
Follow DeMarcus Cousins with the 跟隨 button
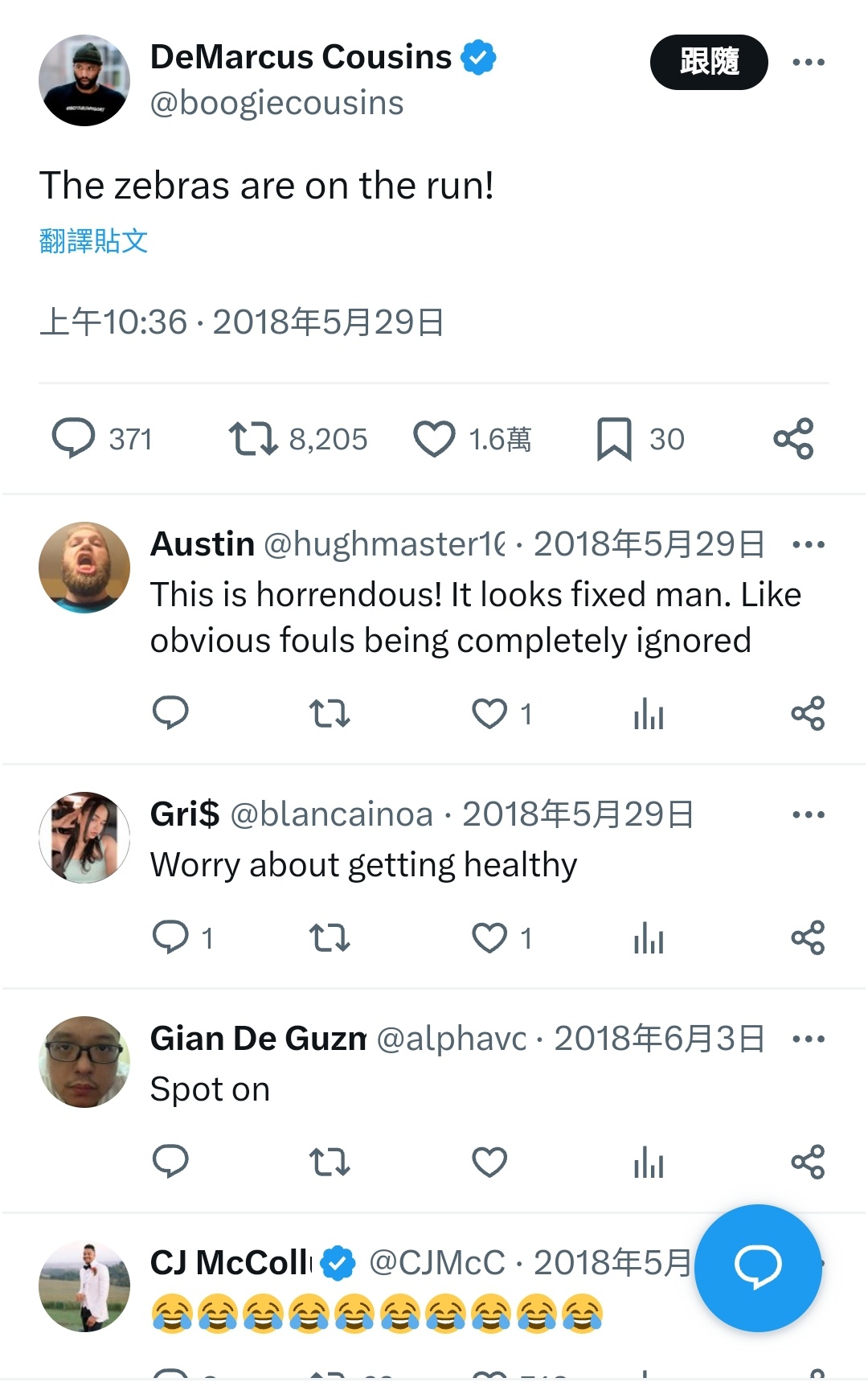[x=709, y=62]
